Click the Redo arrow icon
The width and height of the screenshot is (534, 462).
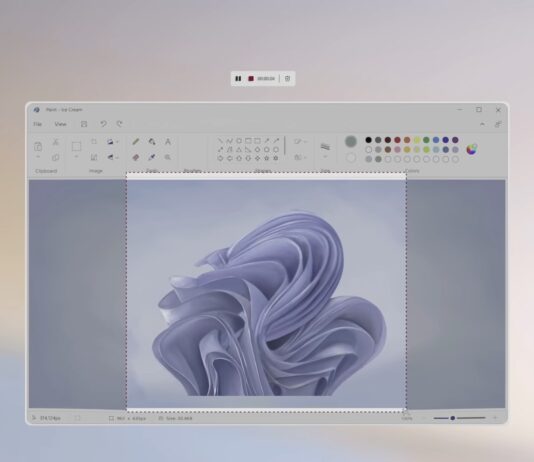click(119, 124)
